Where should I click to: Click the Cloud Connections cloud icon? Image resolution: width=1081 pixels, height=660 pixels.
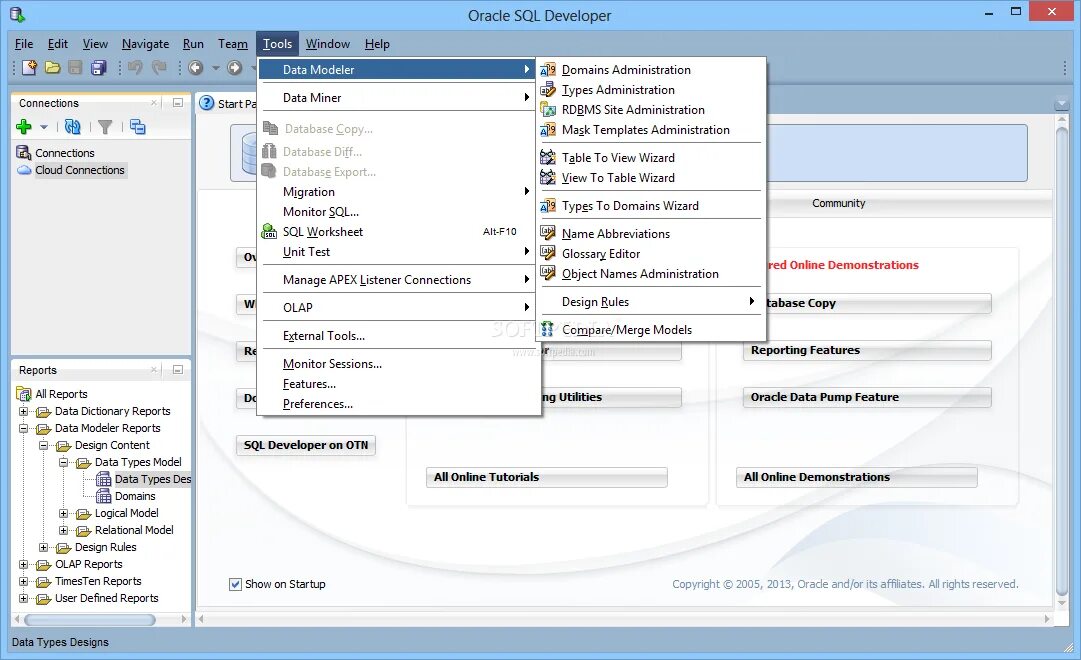[x=24, y=170]
